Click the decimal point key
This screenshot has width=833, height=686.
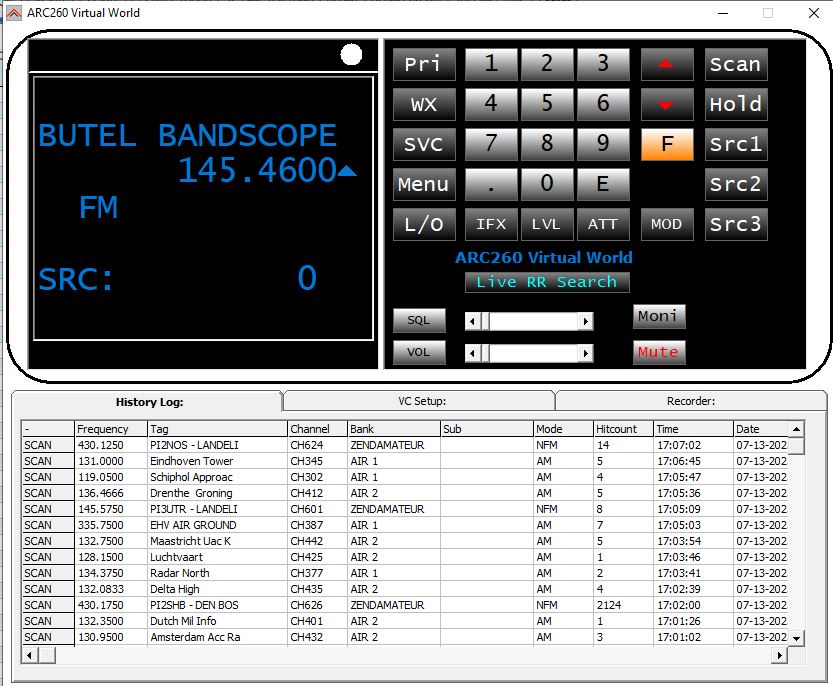(491, 184)
